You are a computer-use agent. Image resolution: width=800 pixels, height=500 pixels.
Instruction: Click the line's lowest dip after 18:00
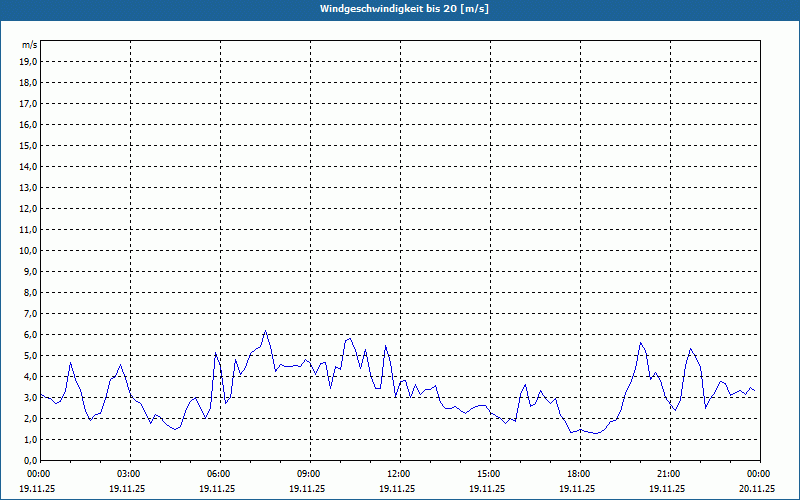click(595, 433)
